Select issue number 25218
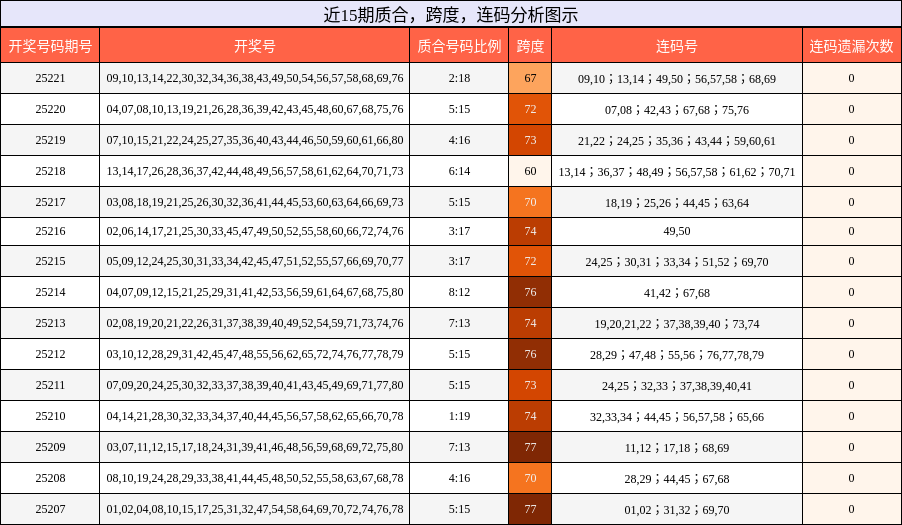The width and height of the screenshot is (902, 525). (50, 171)
